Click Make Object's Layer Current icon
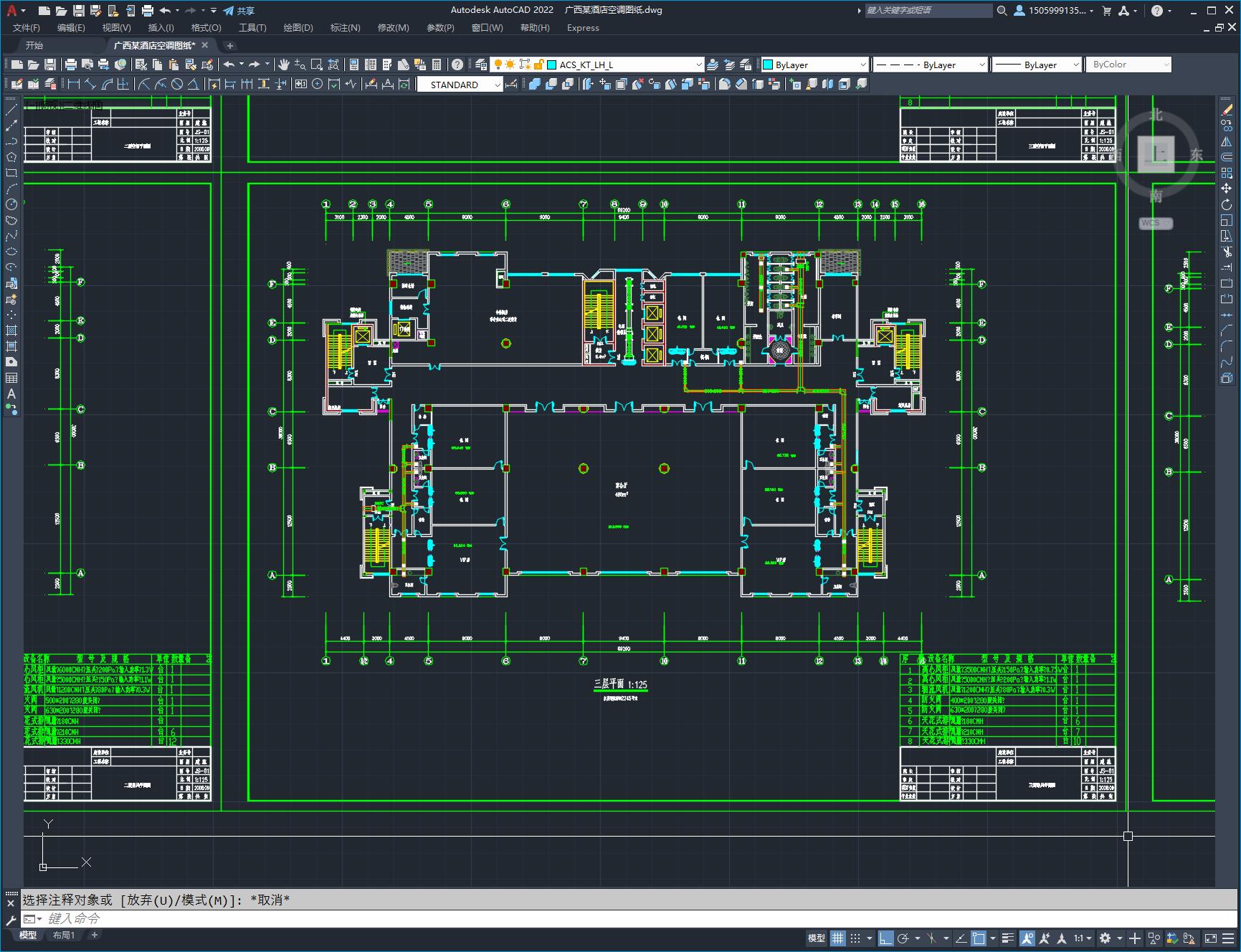This screenshot has height=952, width=1241. tap(713, 65)
